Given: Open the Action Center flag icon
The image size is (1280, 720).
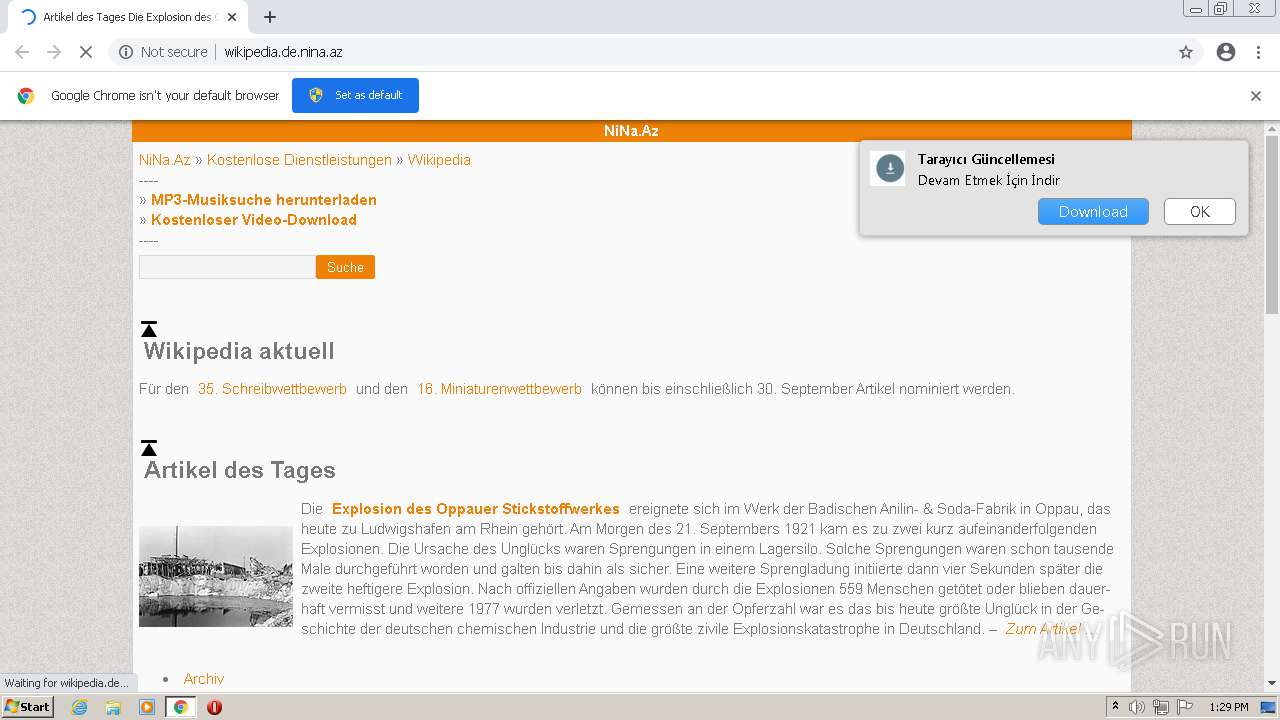Looking at the screenshot, I should pyautogui.click(x=1184, y=707).
